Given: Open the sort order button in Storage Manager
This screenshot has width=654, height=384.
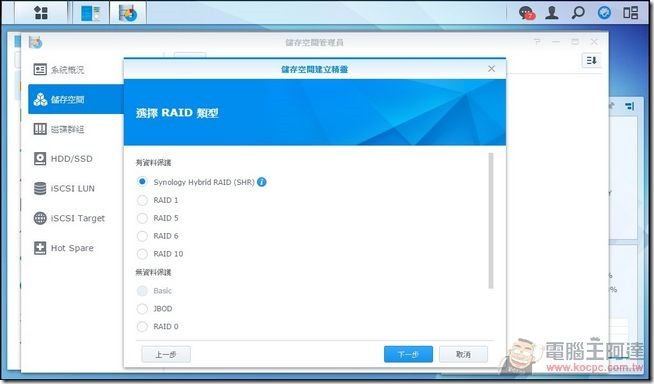Looking at the screenshot, I should click(591, 60).
